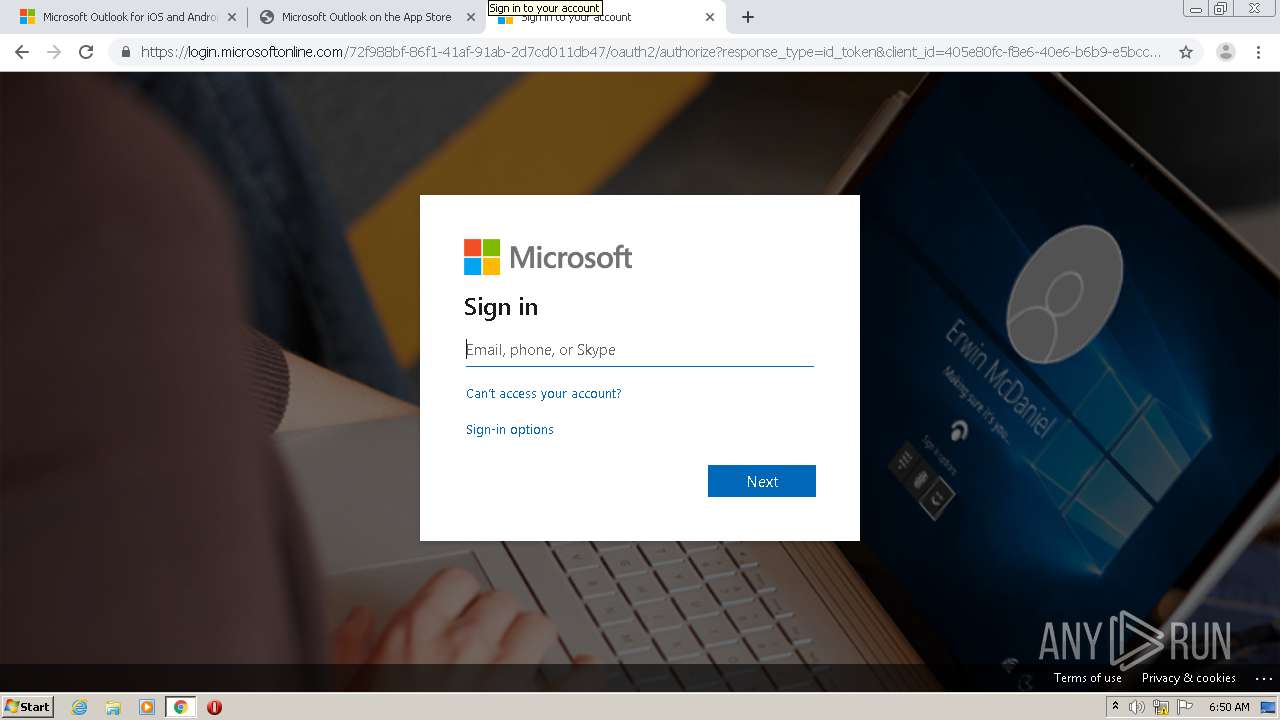
Task: Open the Chrome profile avatar
Action: (1226, 52)
